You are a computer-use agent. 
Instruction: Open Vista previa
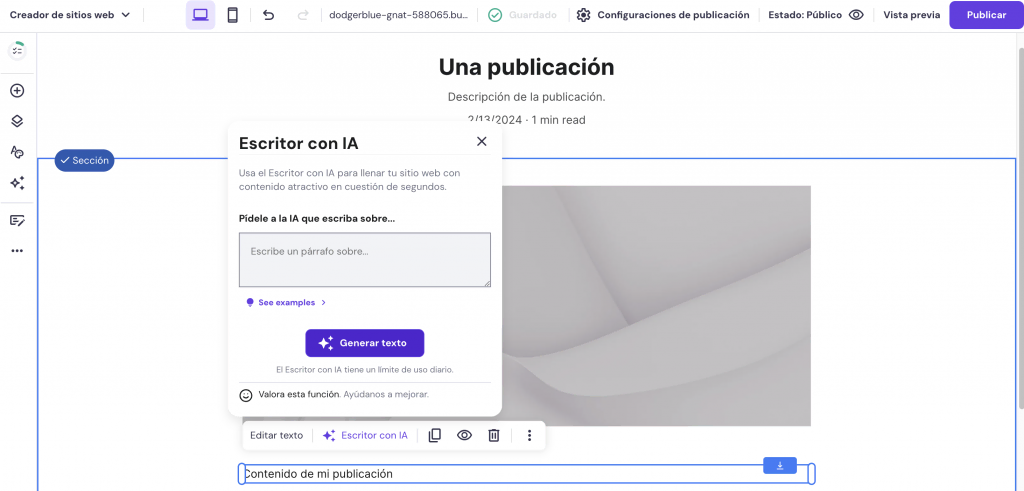[x=912, y=15]
